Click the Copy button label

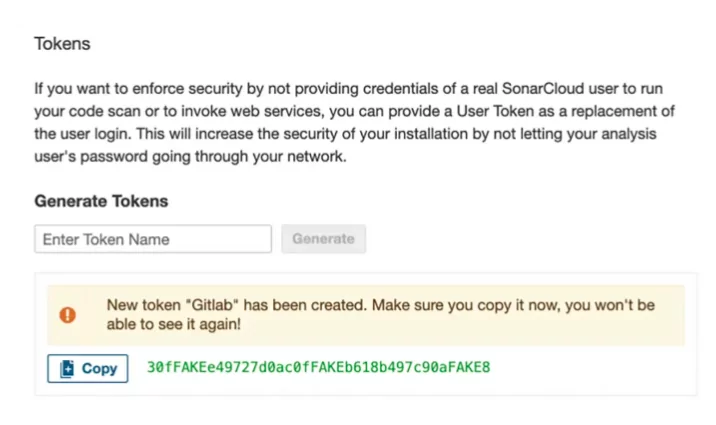click(99, 368)
